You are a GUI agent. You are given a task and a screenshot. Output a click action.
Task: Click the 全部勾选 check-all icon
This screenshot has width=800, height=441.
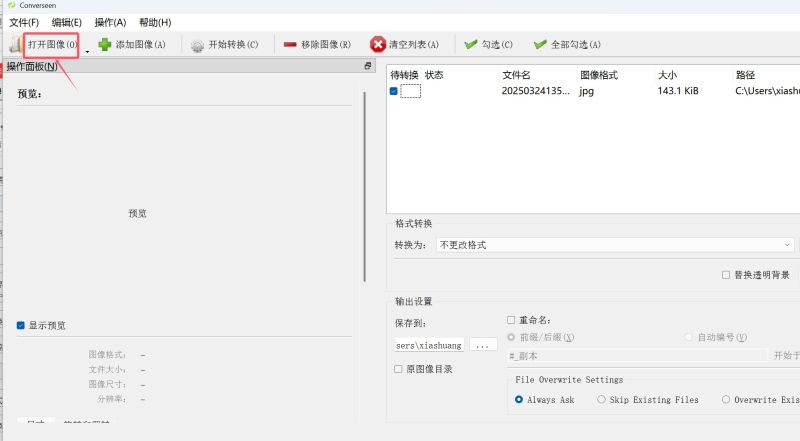point(540,44)
